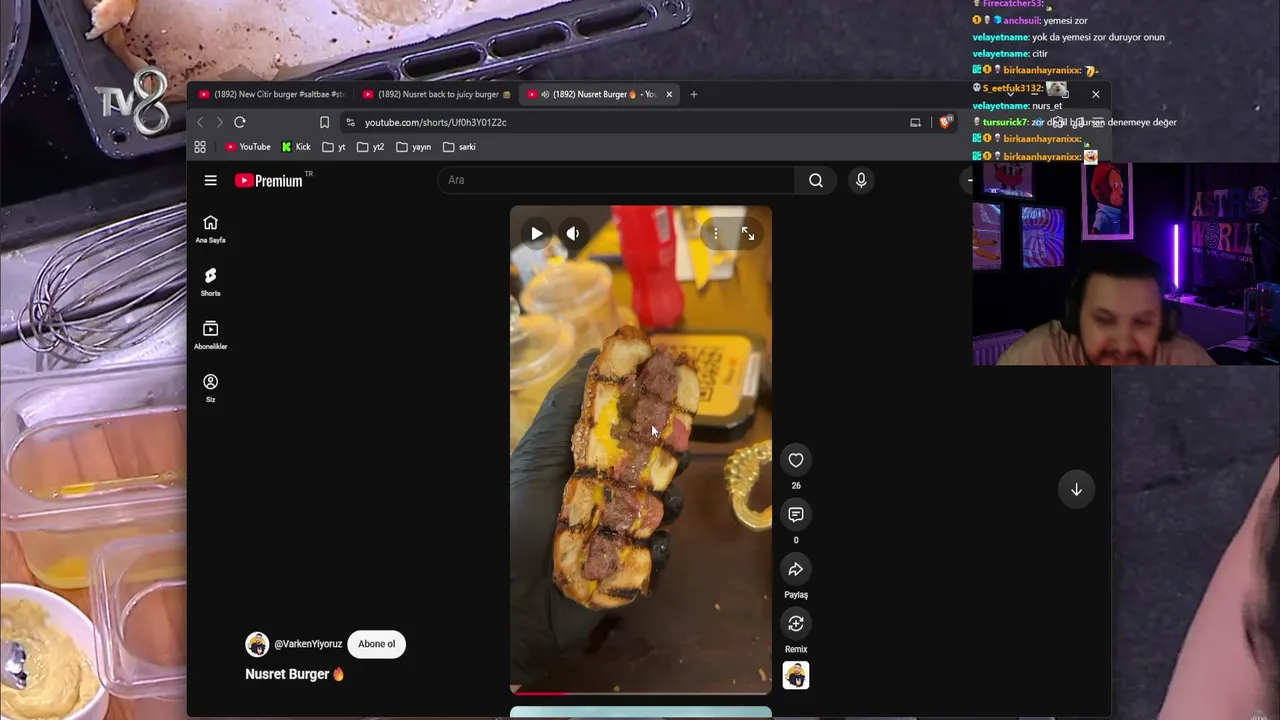The image size is (1280, 720).
Task: Click the like count 26
Action: click(x=796, y=486)
